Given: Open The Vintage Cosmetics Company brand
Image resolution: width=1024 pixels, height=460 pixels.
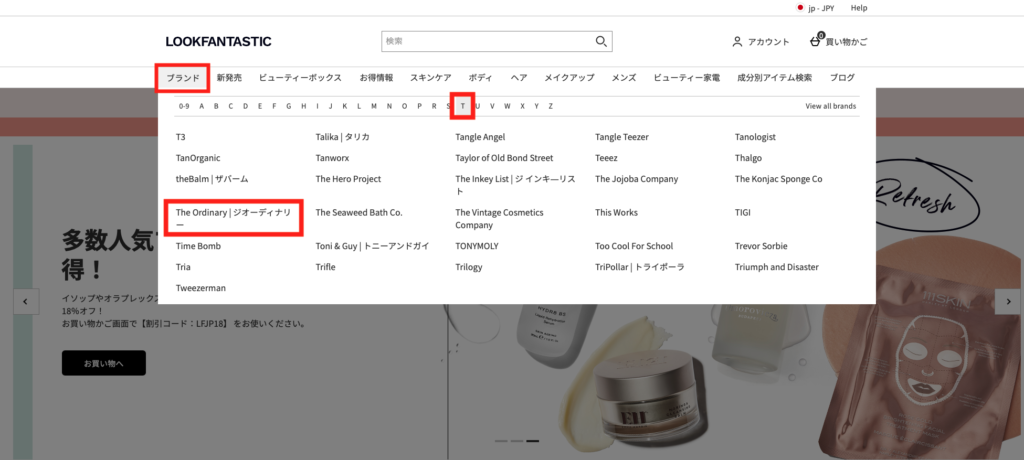Looking at the screenshot, I should click(499, 219).
